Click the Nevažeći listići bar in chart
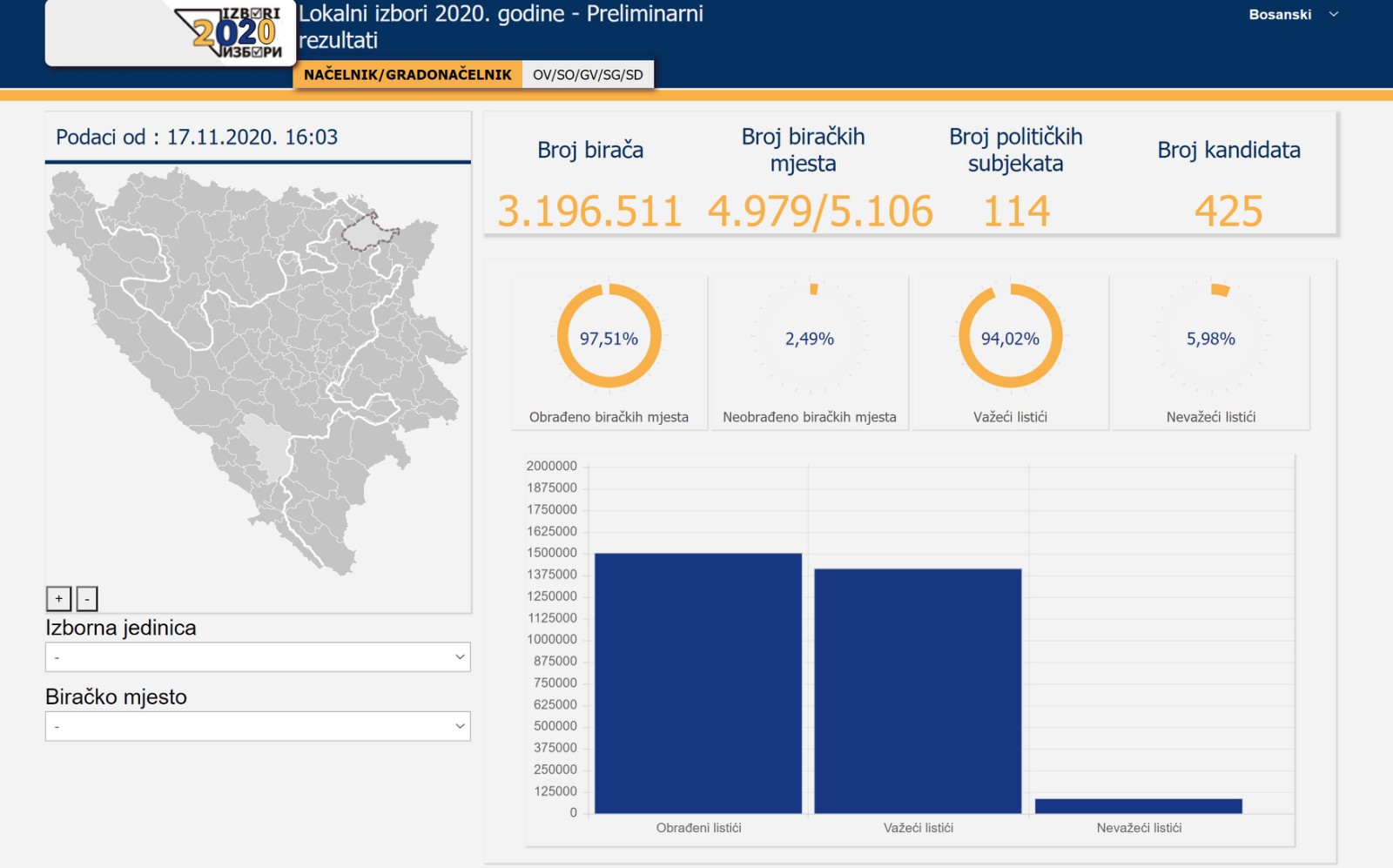 point(1138,806)
